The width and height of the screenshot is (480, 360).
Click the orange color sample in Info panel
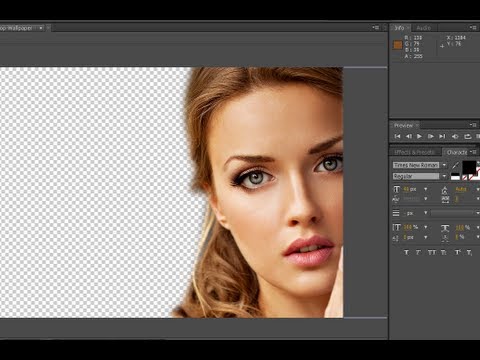[x=398, y=45]
